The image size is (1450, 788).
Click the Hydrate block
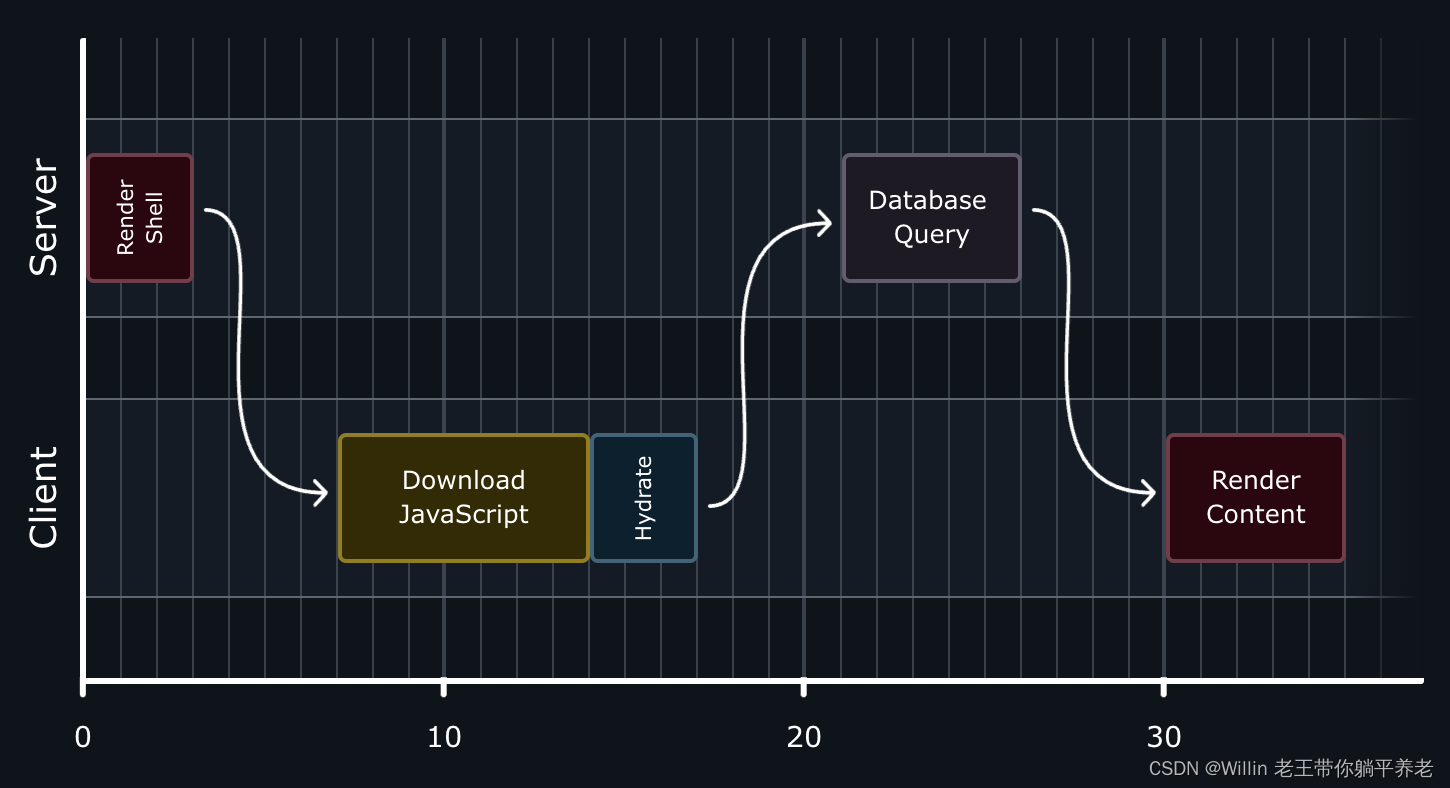coord(644,498)
